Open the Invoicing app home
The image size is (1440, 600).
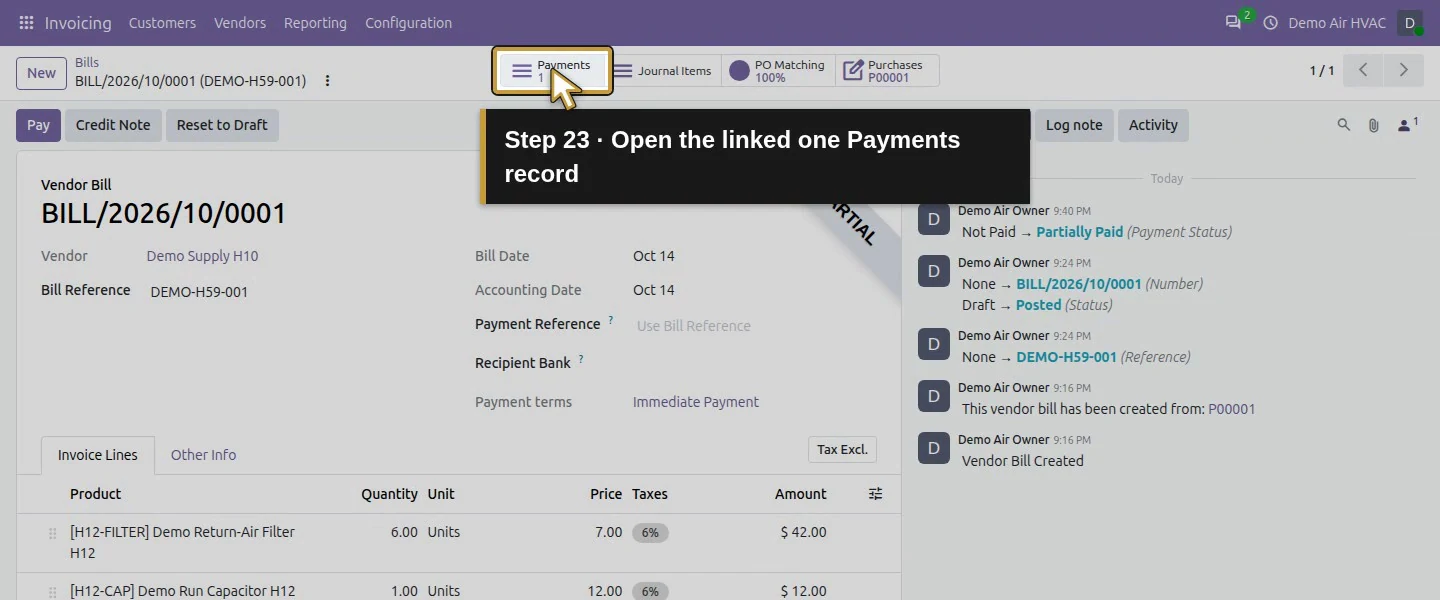pos(78,22)
